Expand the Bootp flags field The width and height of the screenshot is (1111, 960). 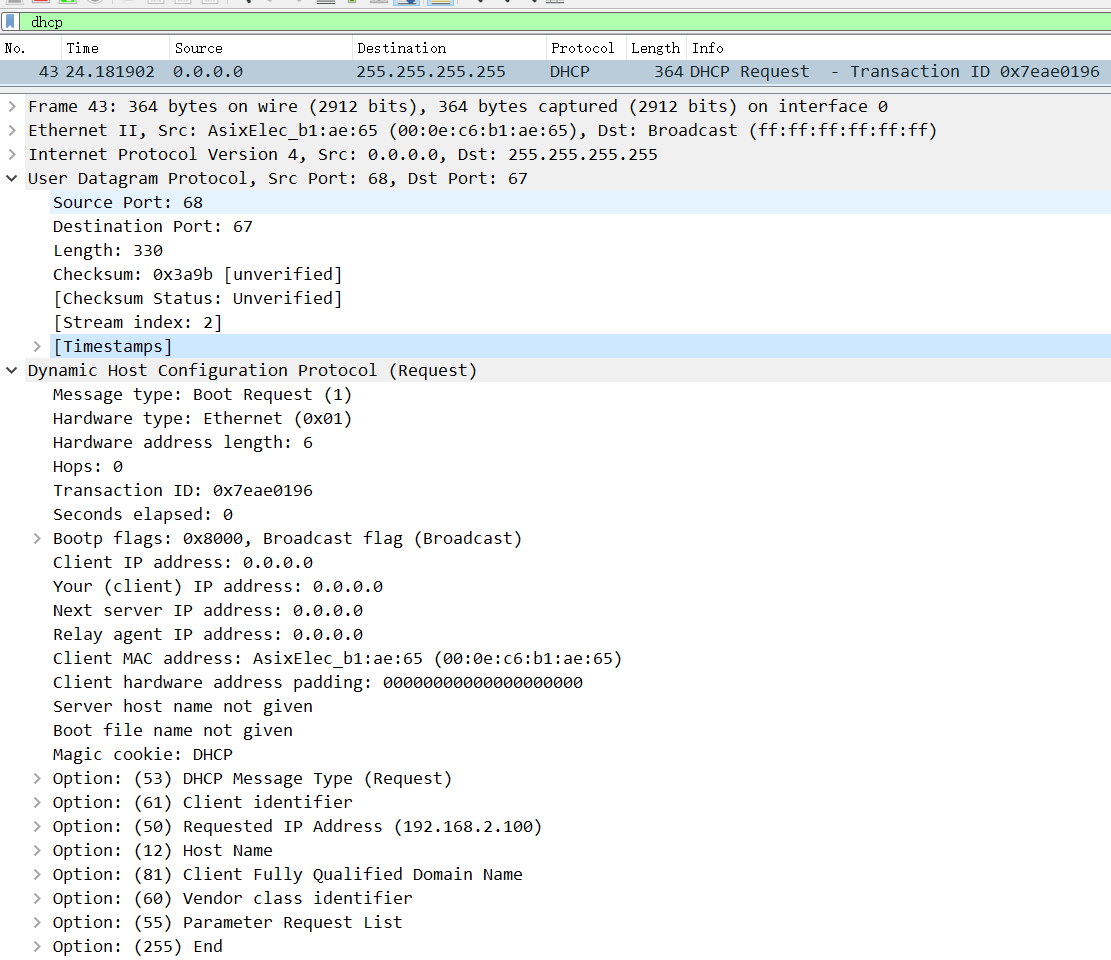point(37,539)
